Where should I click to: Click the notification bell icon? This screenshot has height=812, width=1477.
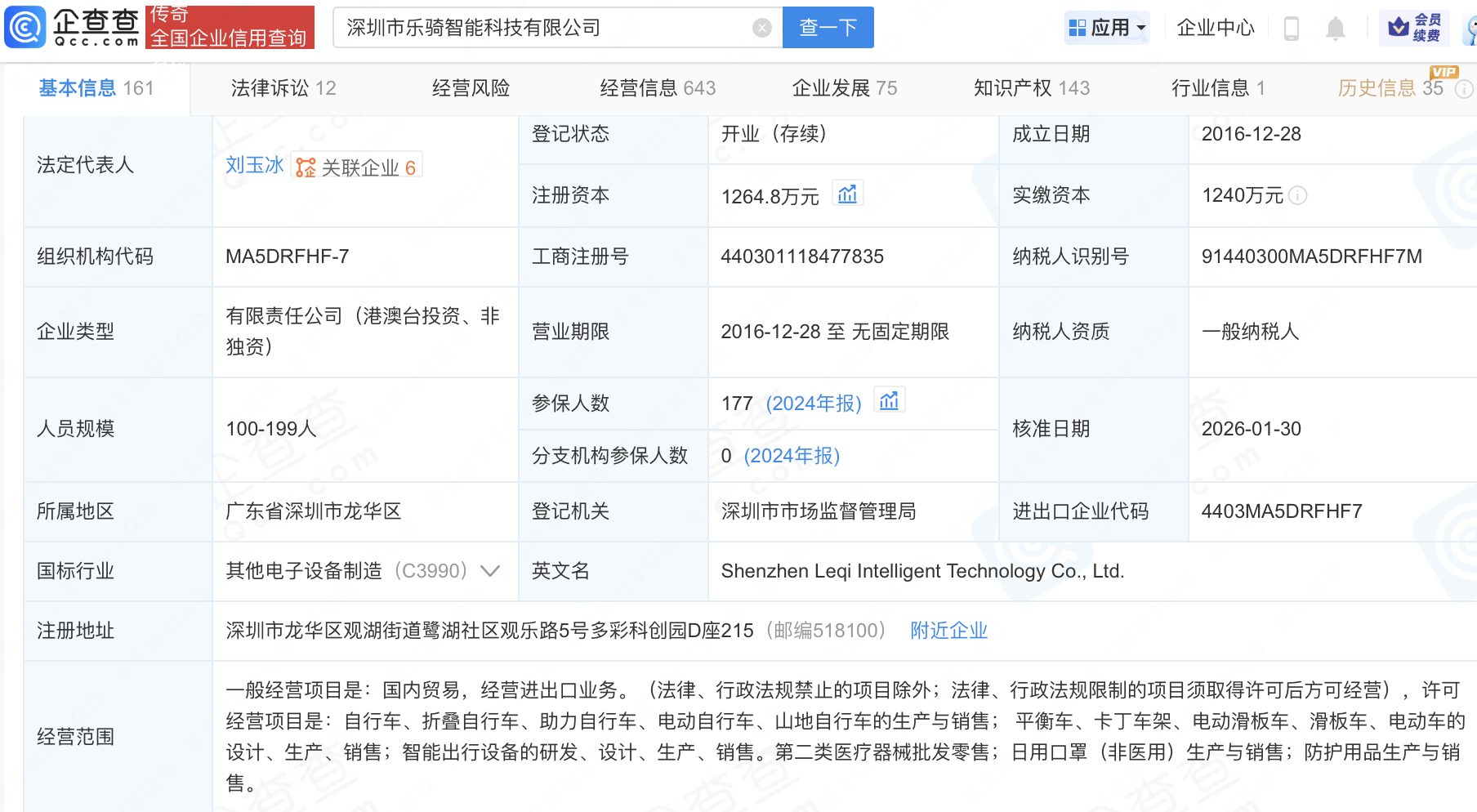(x=1335, y=27)
